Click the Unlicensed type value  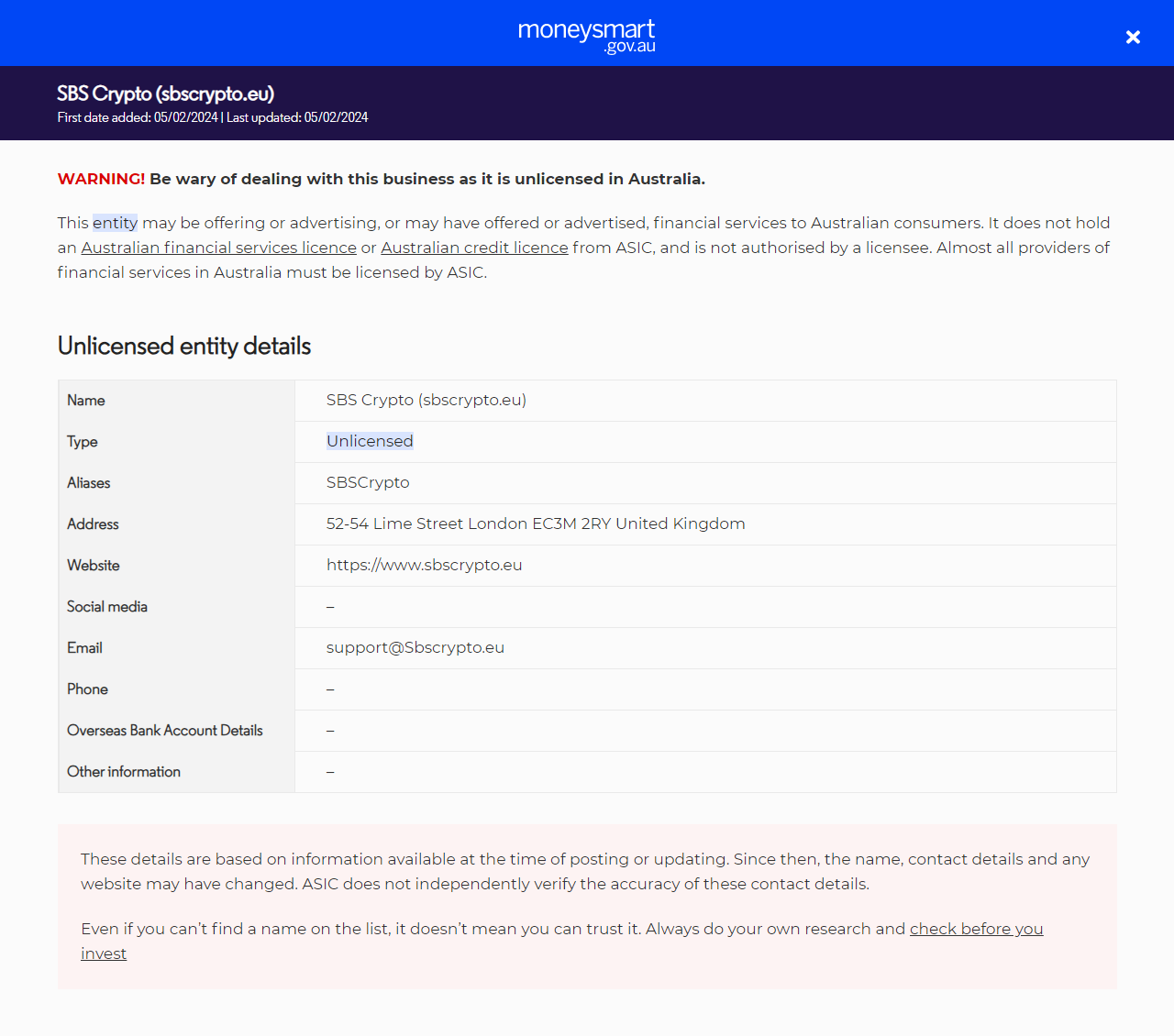[370, 441]
